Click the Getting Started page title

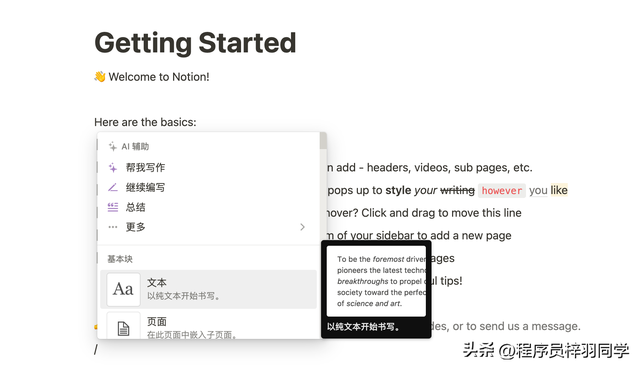tap(195, 43)
